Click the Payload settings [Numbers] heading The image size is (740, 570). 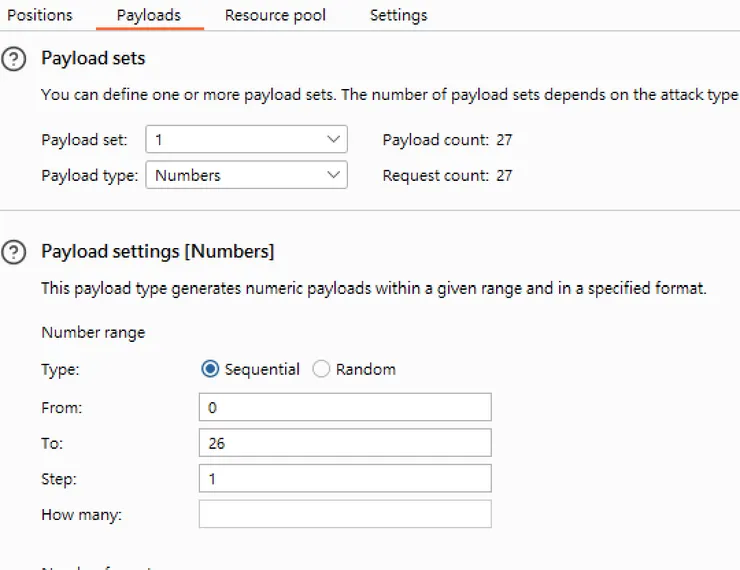click(x=157, y=251)
